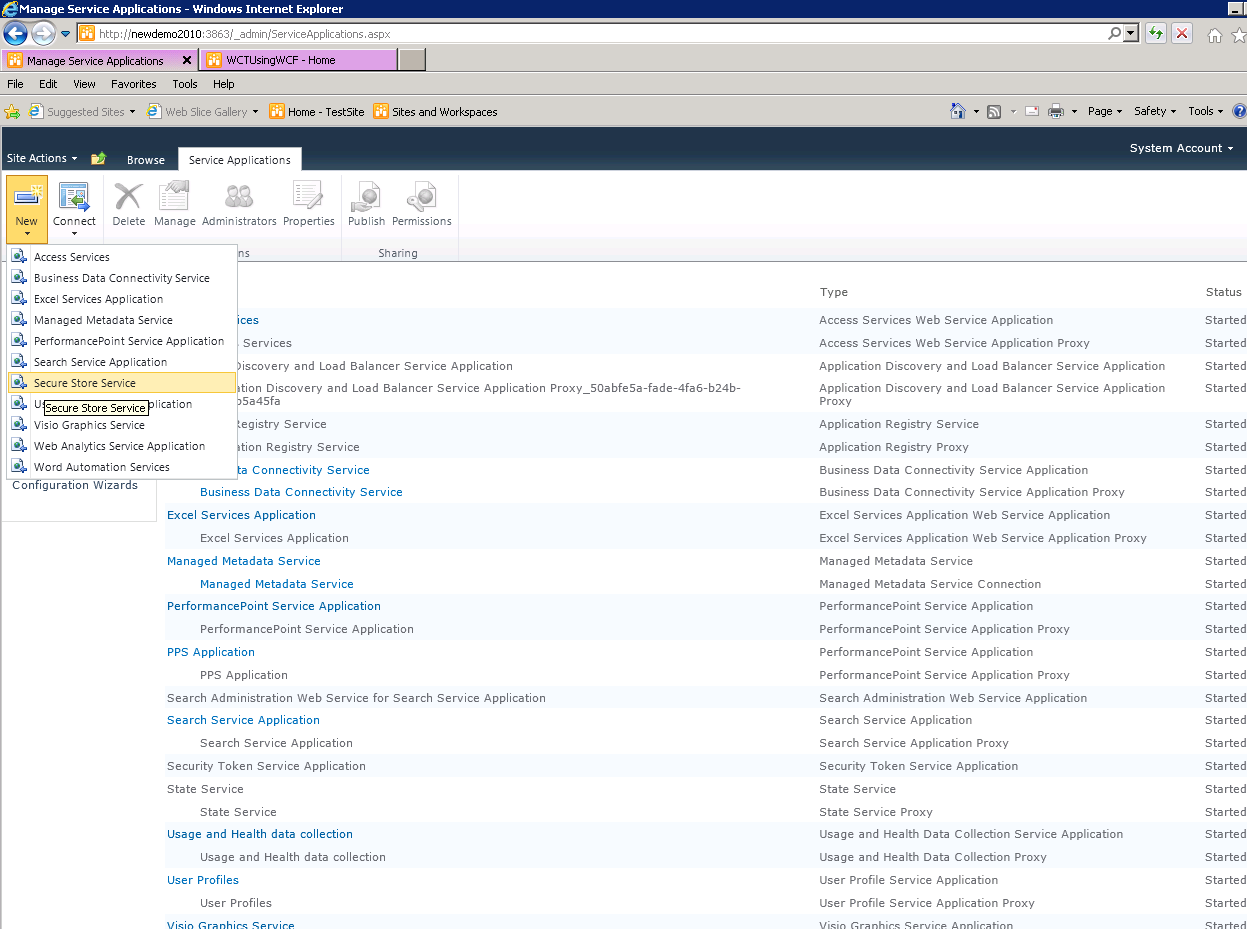Select Secure Store Service from New menu
This screenshot has width=1247, height=929.
pos(122,383)
